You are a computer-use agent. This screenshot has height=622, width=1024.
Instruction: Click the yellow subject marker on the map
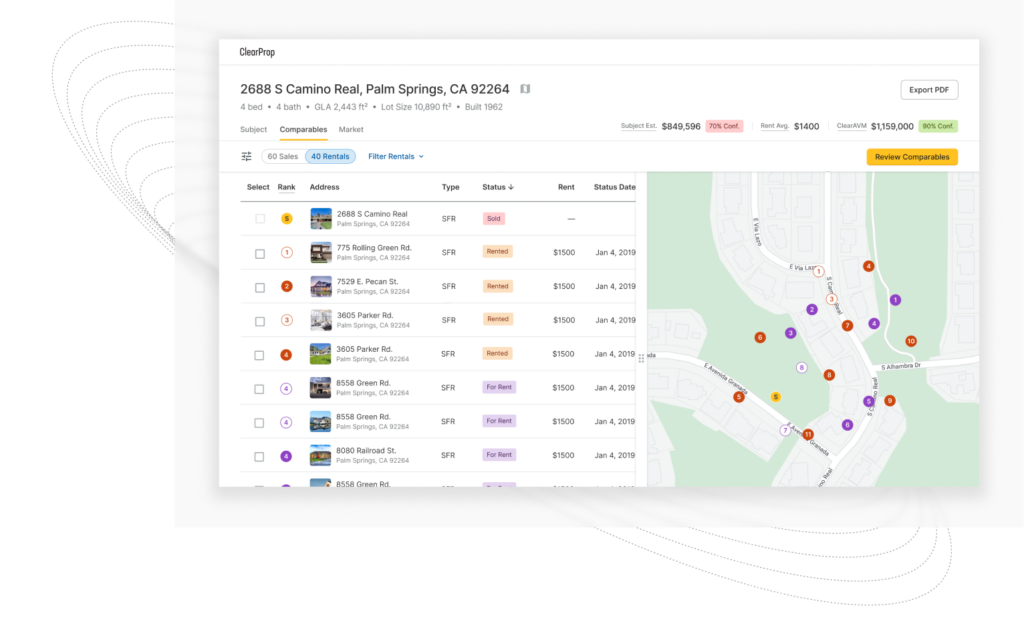[775, 397]
